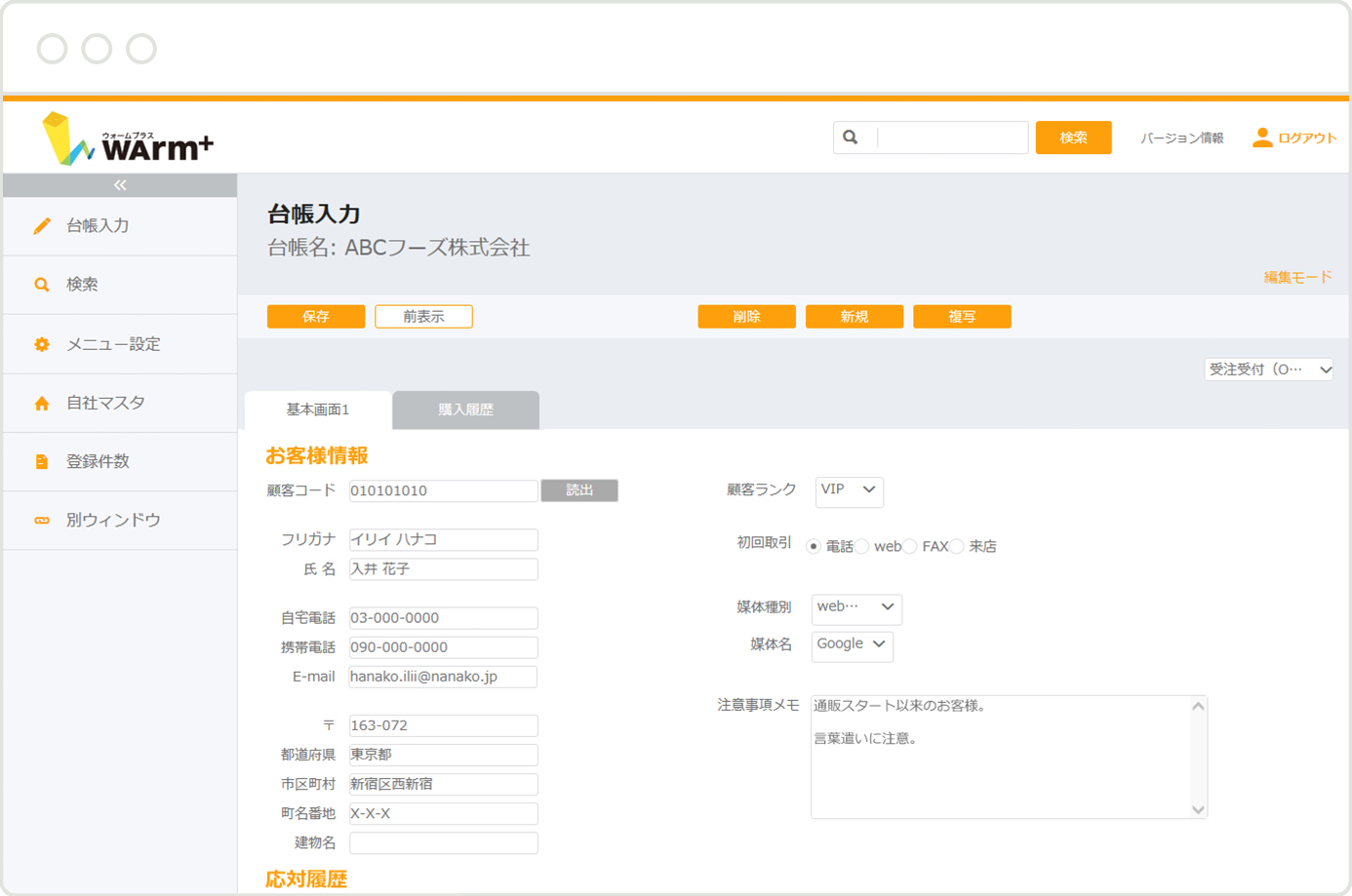Viewport: 1352px width, 896px height.
Task: Open the 媒体種別 dropdown
Action: coord(856,608)
